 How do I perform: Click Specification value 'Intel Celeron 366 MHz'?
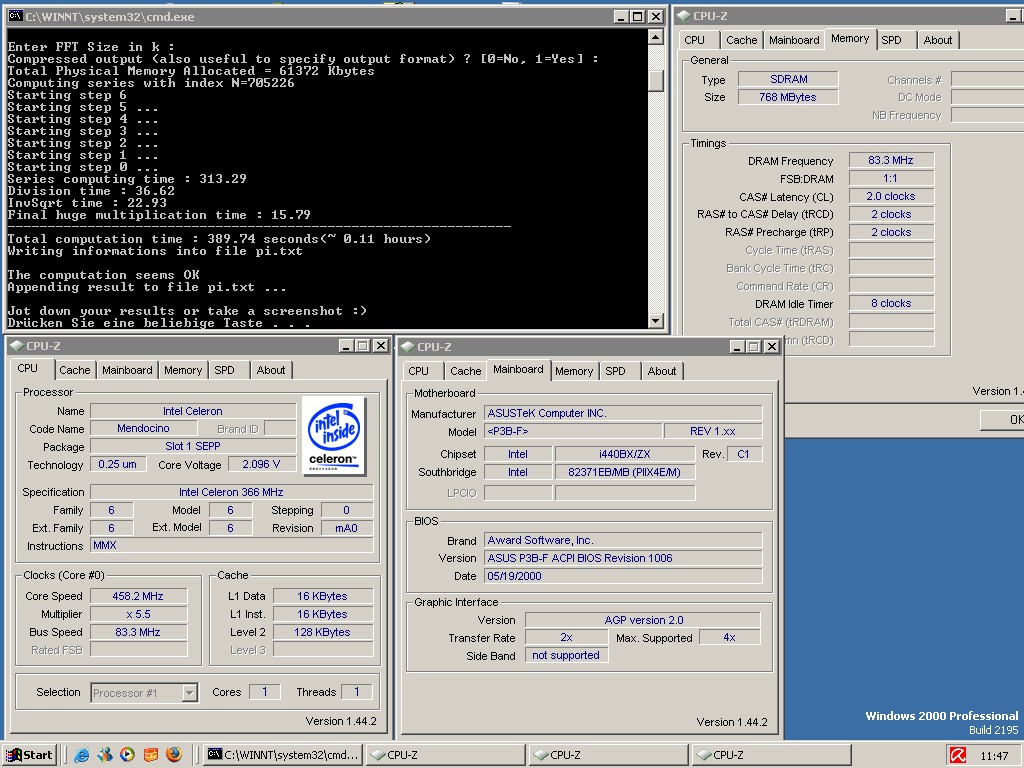click(x=231, y=492)
